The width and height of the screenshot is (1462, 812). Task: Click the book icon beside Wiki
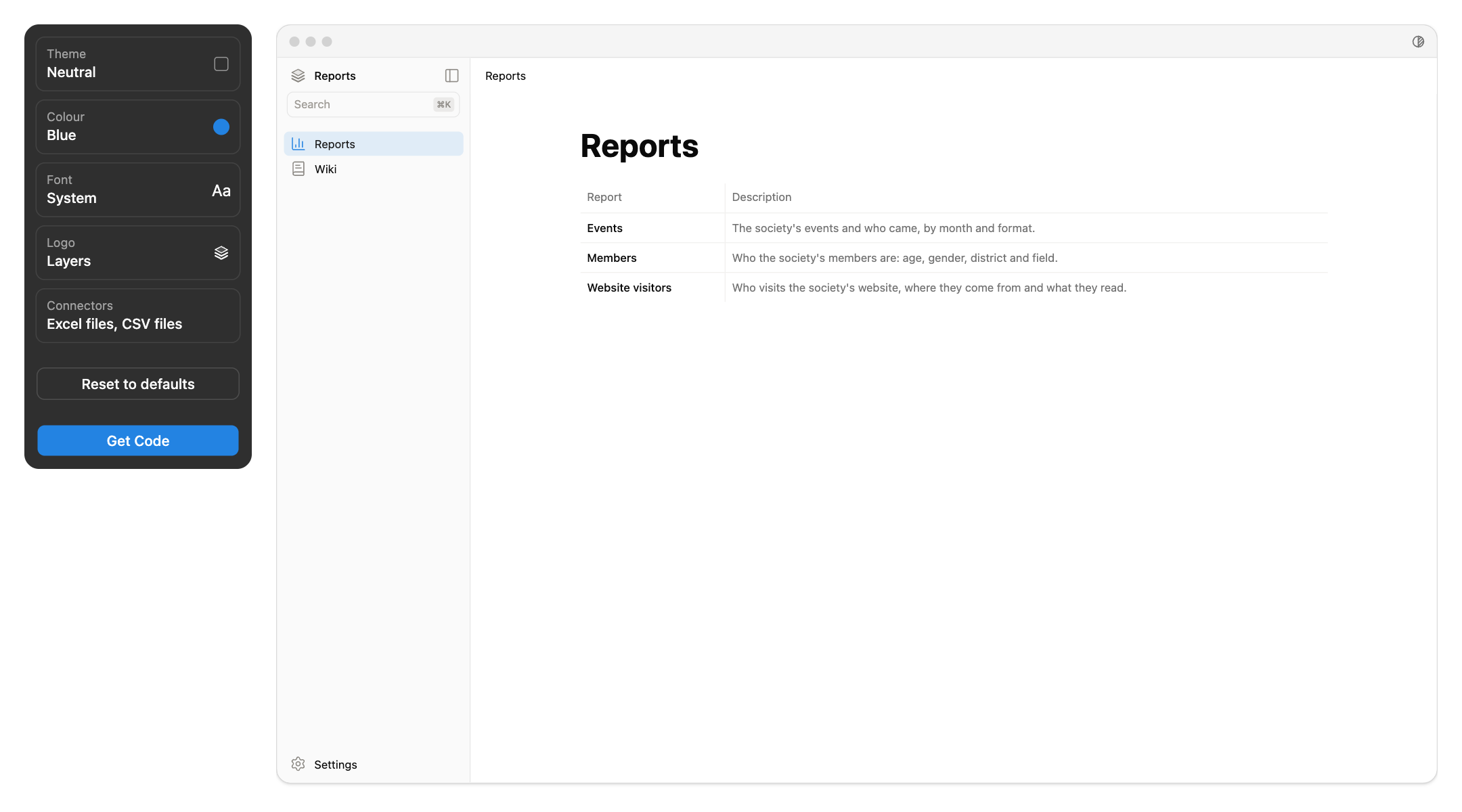click(x=298, y=169)
